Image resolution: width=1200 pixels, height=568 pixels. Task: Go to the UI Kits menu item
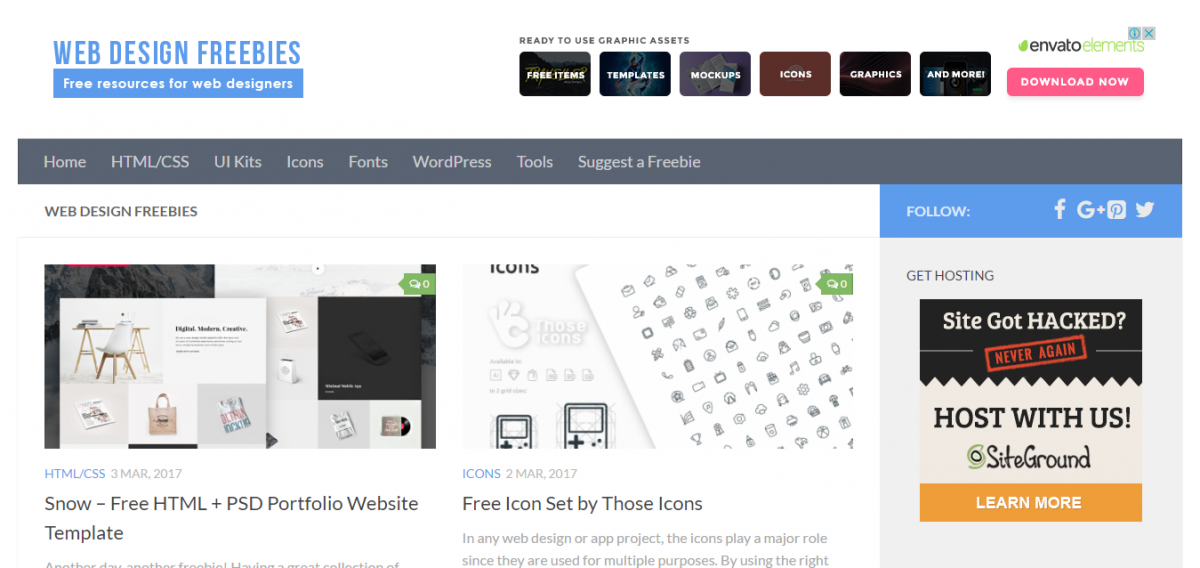point(238,161)
